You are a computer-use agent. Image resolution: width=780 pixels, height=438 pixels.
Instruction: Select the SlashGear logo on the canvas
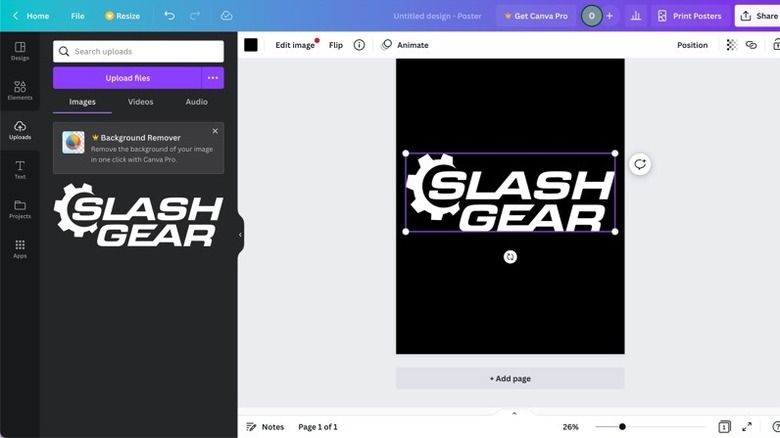pyautogui.click(x=510, y=193)
